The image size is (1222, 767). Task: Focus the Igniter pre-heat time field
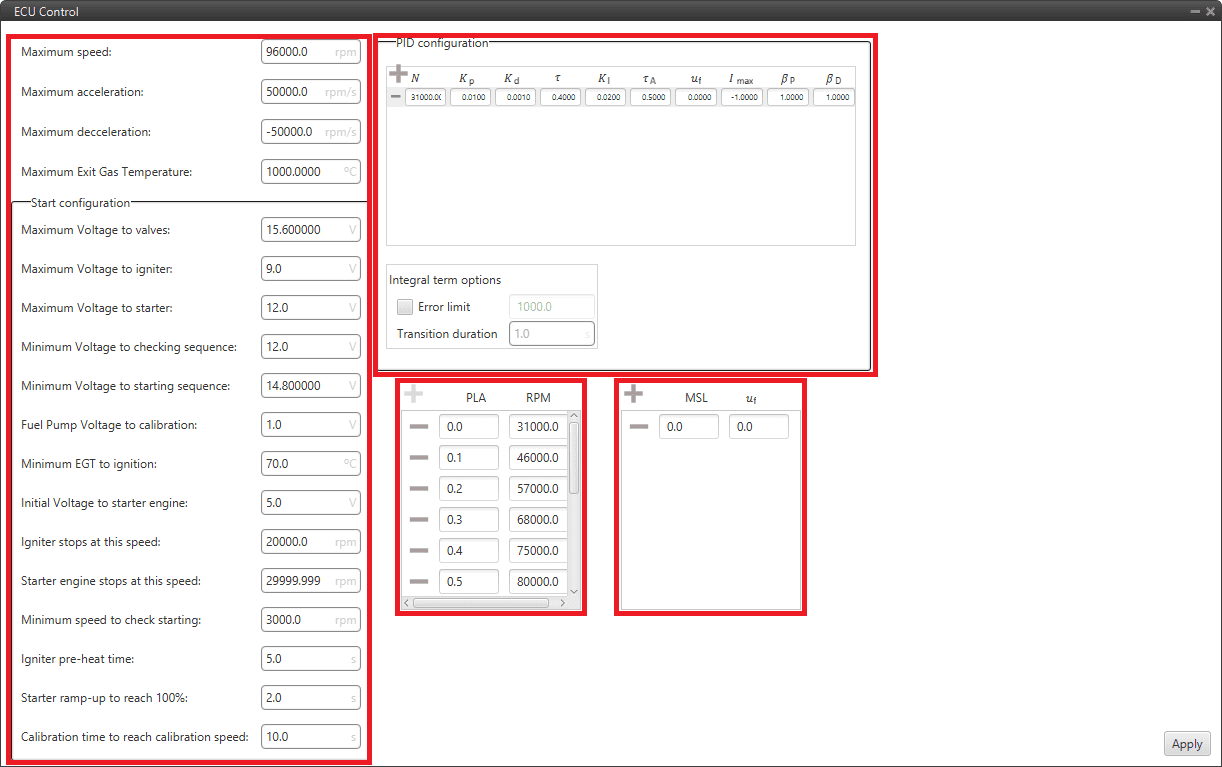pos(308,659)
